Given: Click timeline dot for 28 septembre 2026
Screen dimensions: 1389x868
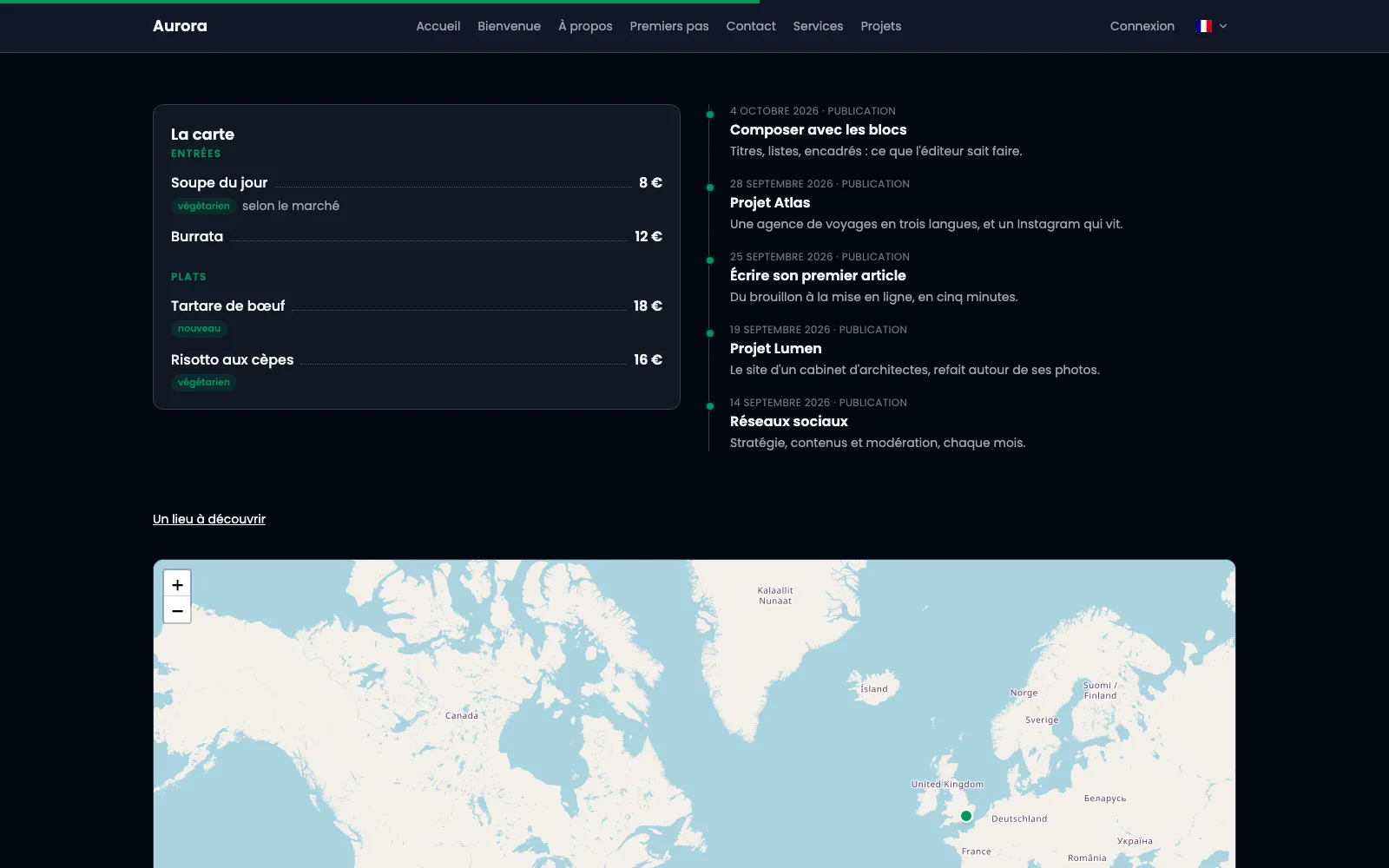Looking at the screenshot, I should pos(710,187).
